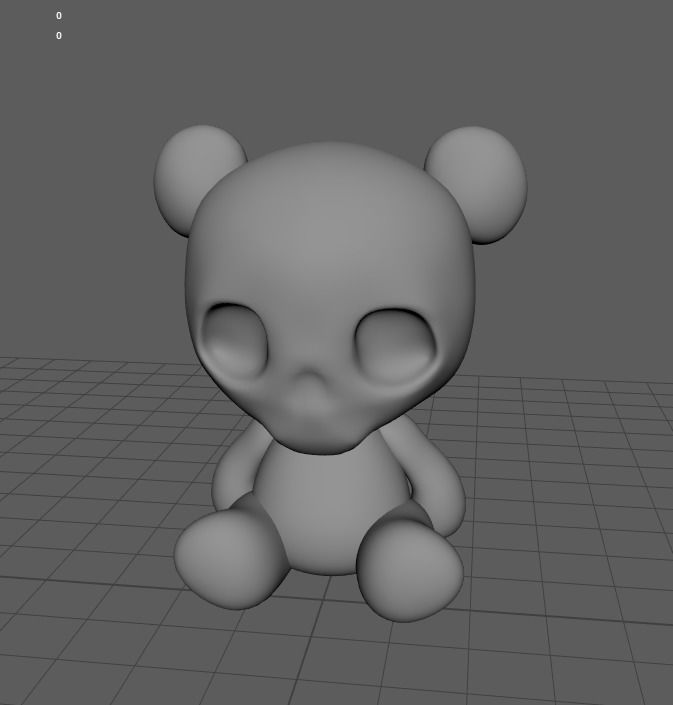
Task: Click the upper "0" counter in the viewport
Action: coord(59,16)
